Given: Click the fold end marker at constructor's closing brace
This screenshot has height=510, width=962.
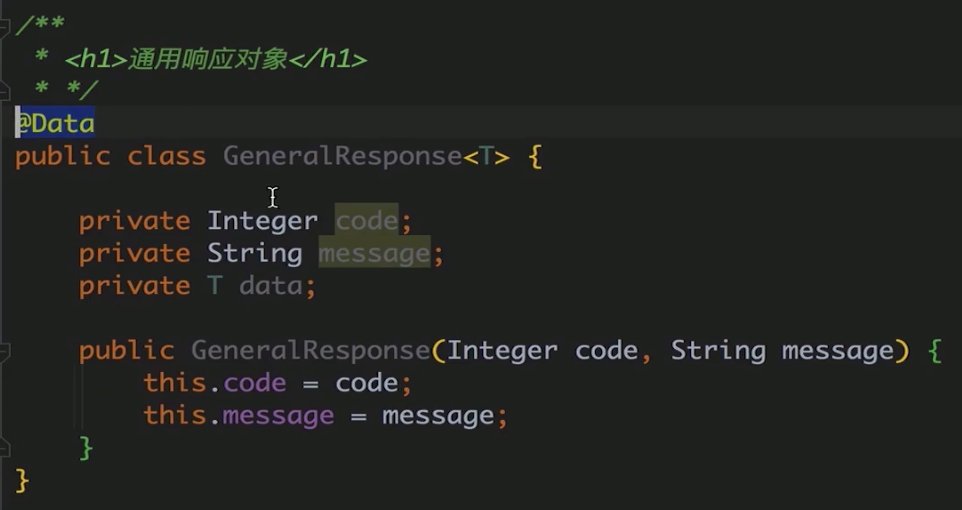Looking at the screenshot, I should [4, 449].
